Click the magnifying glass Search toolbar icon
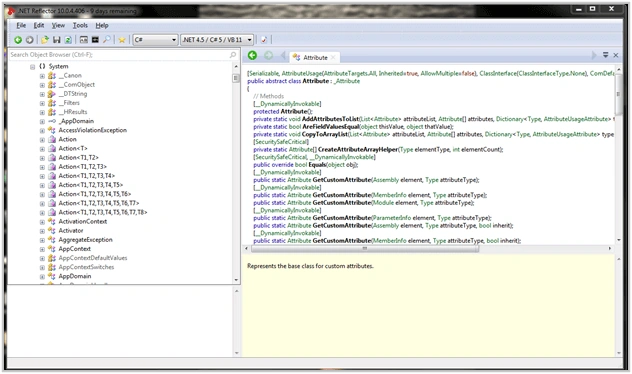 click(107, 39)
